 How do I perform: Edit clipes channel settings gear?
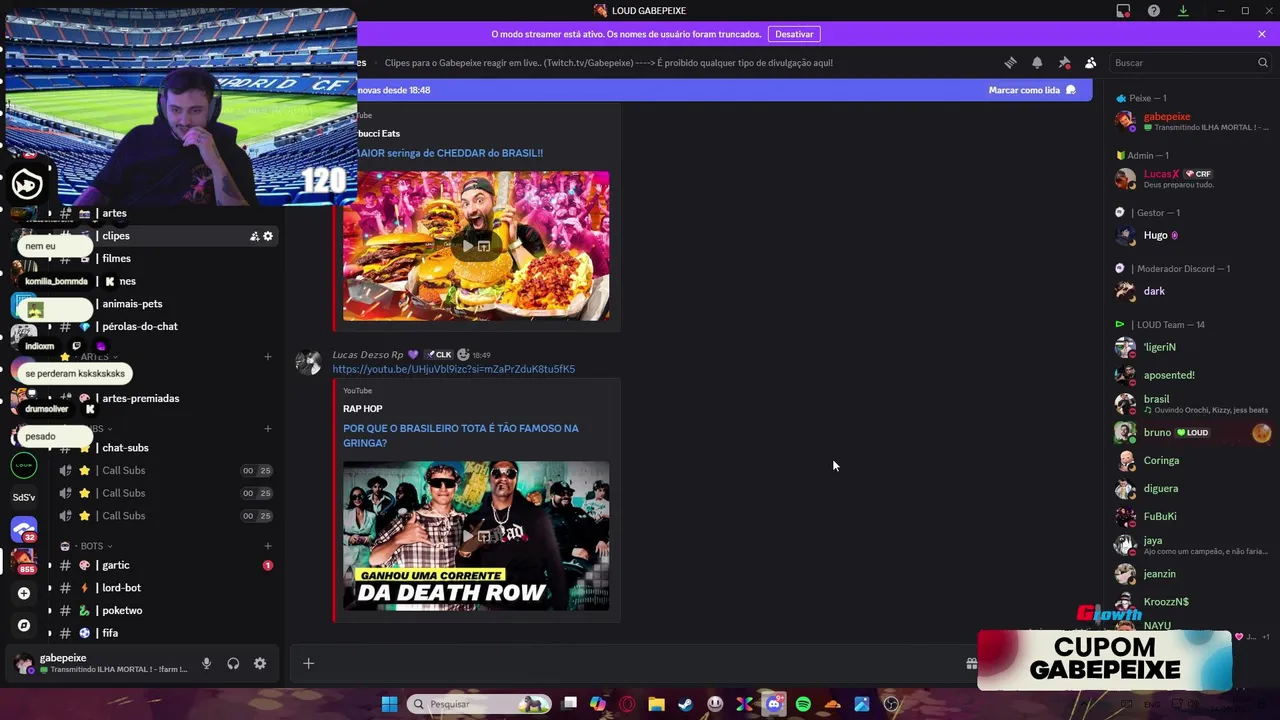tap(268, 236)
